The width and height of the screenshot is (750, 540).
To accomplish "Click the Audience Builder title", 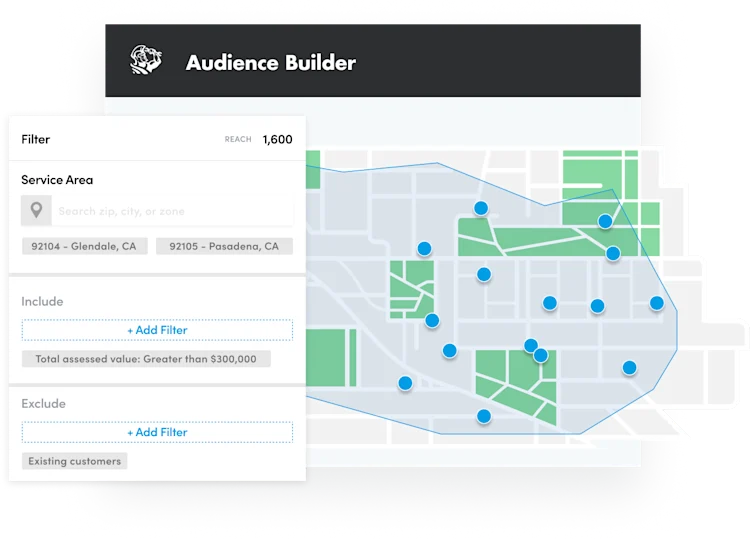I will coord(271,63).
